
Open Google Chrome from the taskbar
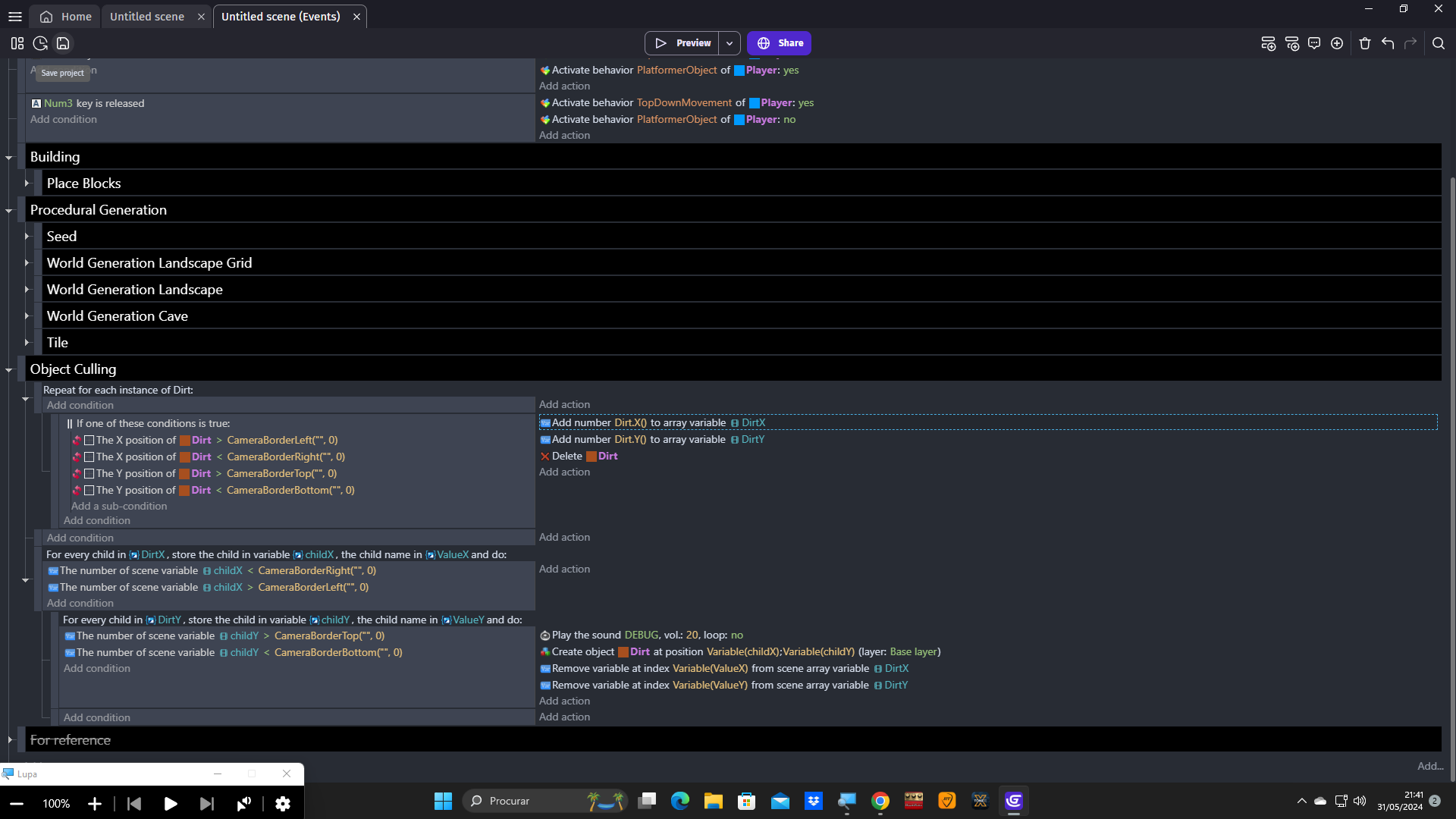click(x=880, y=801)
